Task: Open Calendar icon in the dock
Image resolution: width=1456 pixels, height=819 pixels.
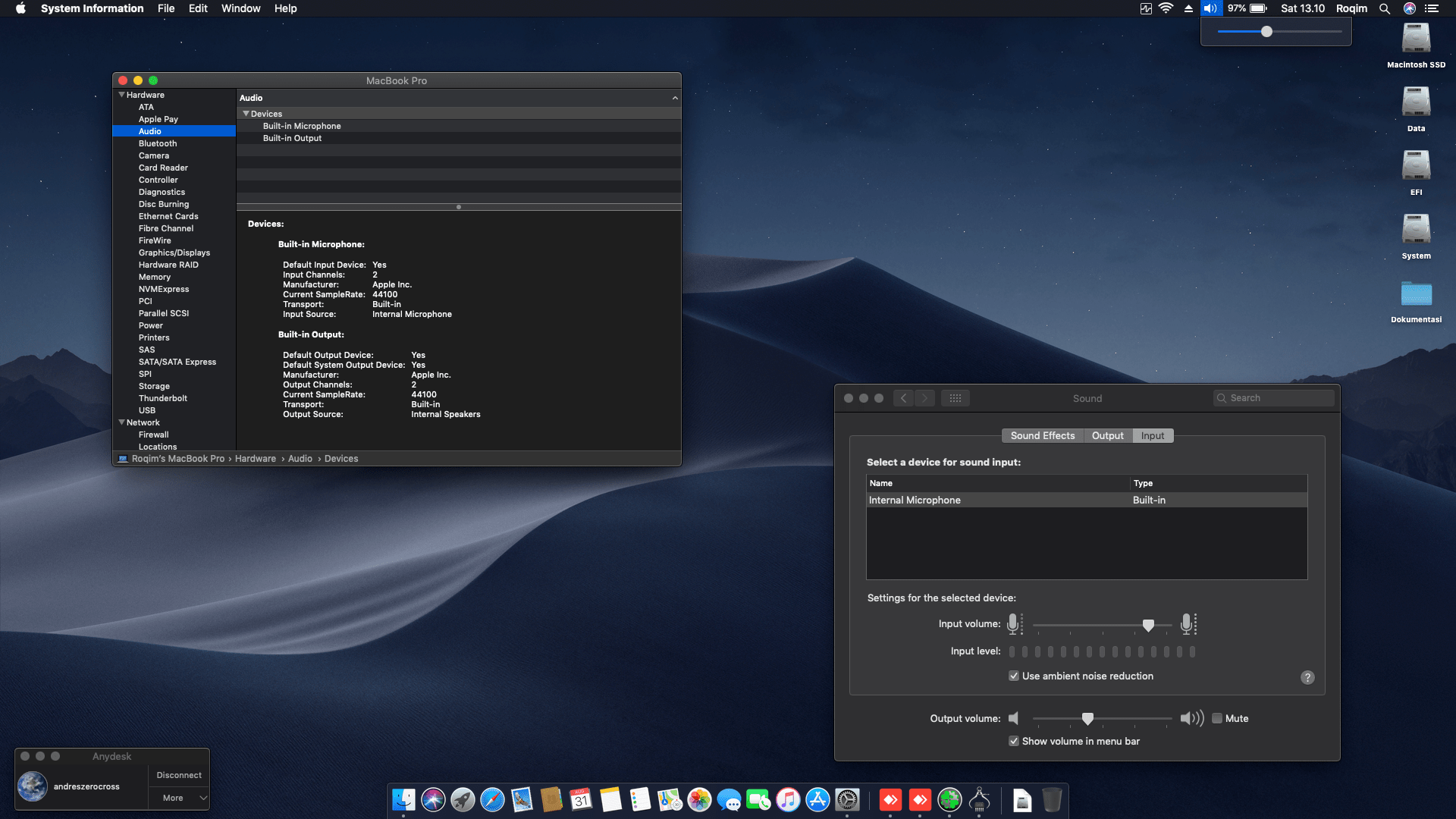Action: [x=581, y=799]
